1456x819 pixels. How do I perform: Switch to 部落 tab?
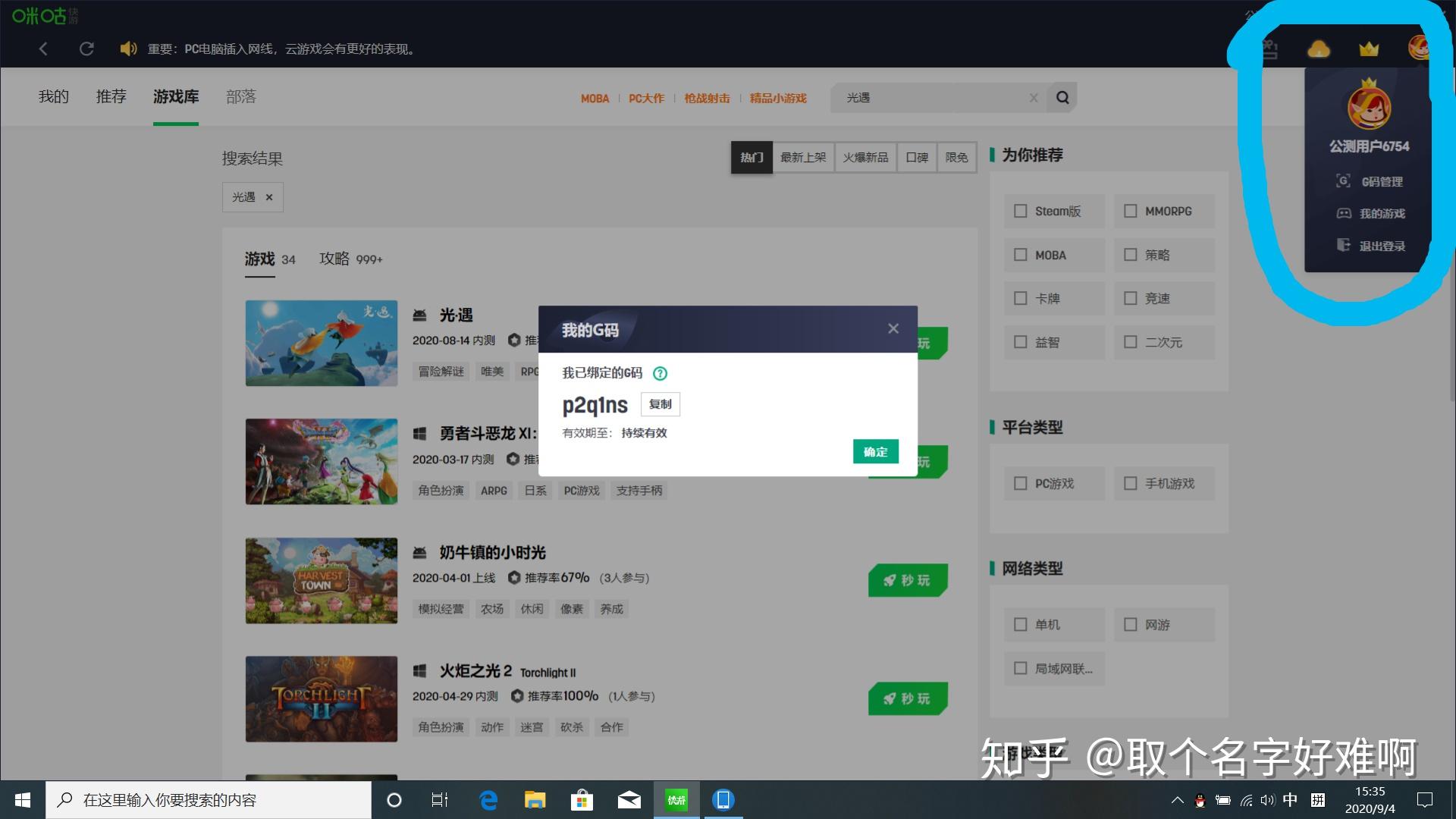pyautogui.click(x=241, y=96)
